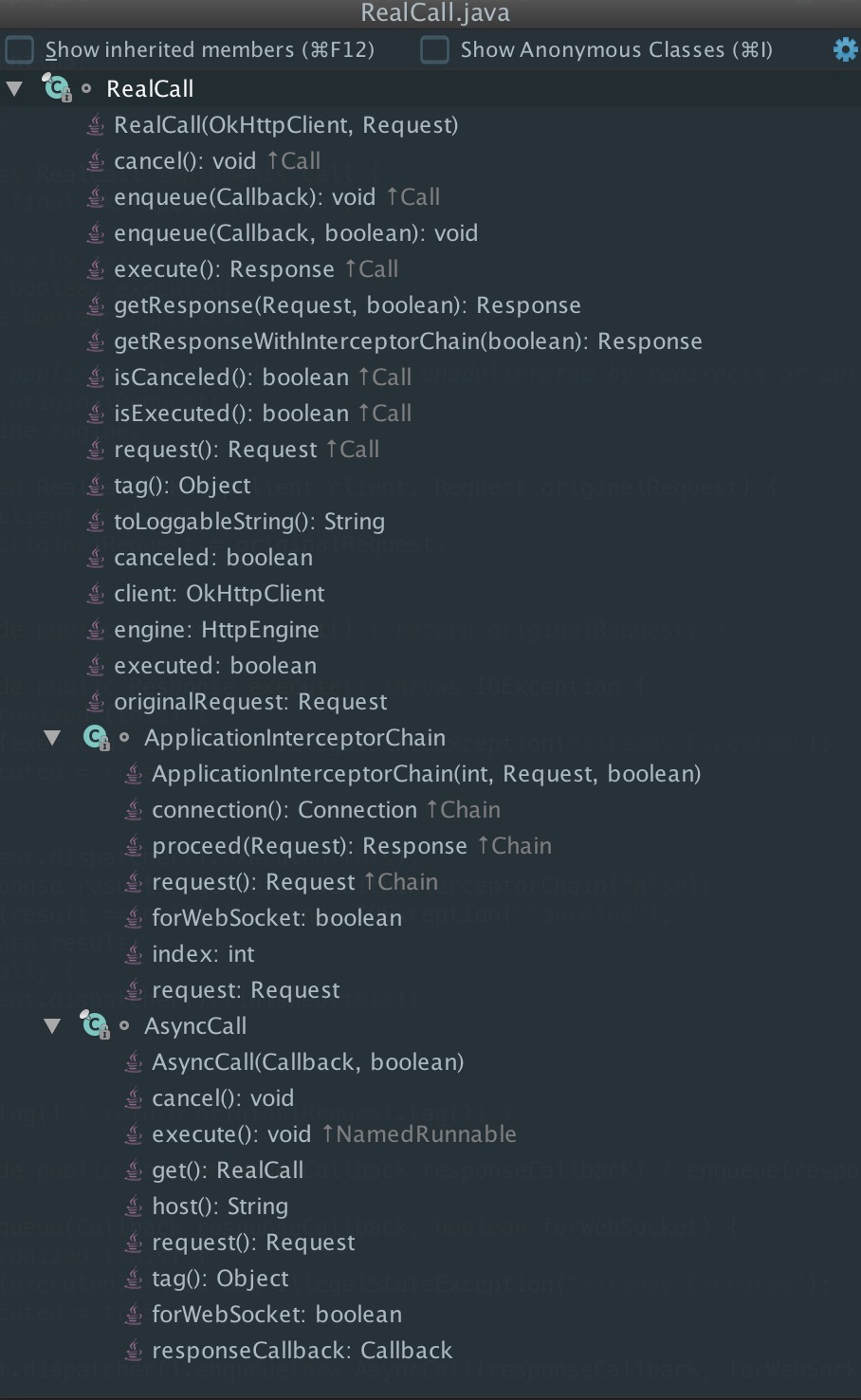Enable Show inherited members checkbox

[x=19, y=49]
